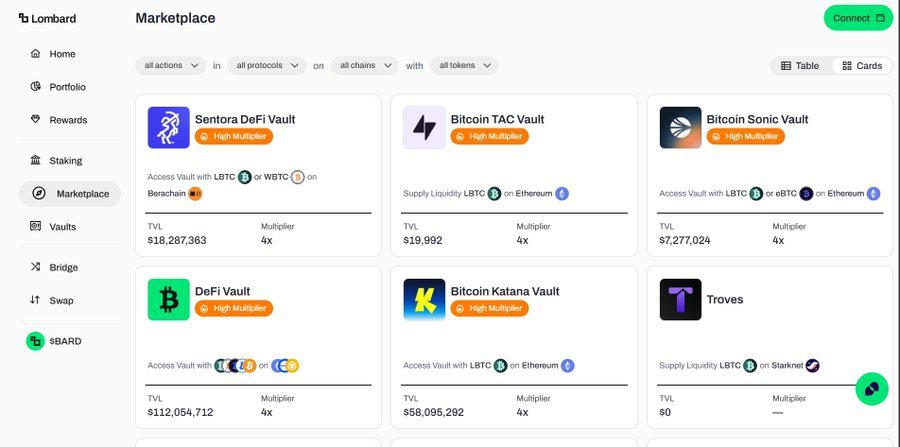
Task: Click the Ethereum icon in Bitcoin TAC card
Action: coord(562,193)
